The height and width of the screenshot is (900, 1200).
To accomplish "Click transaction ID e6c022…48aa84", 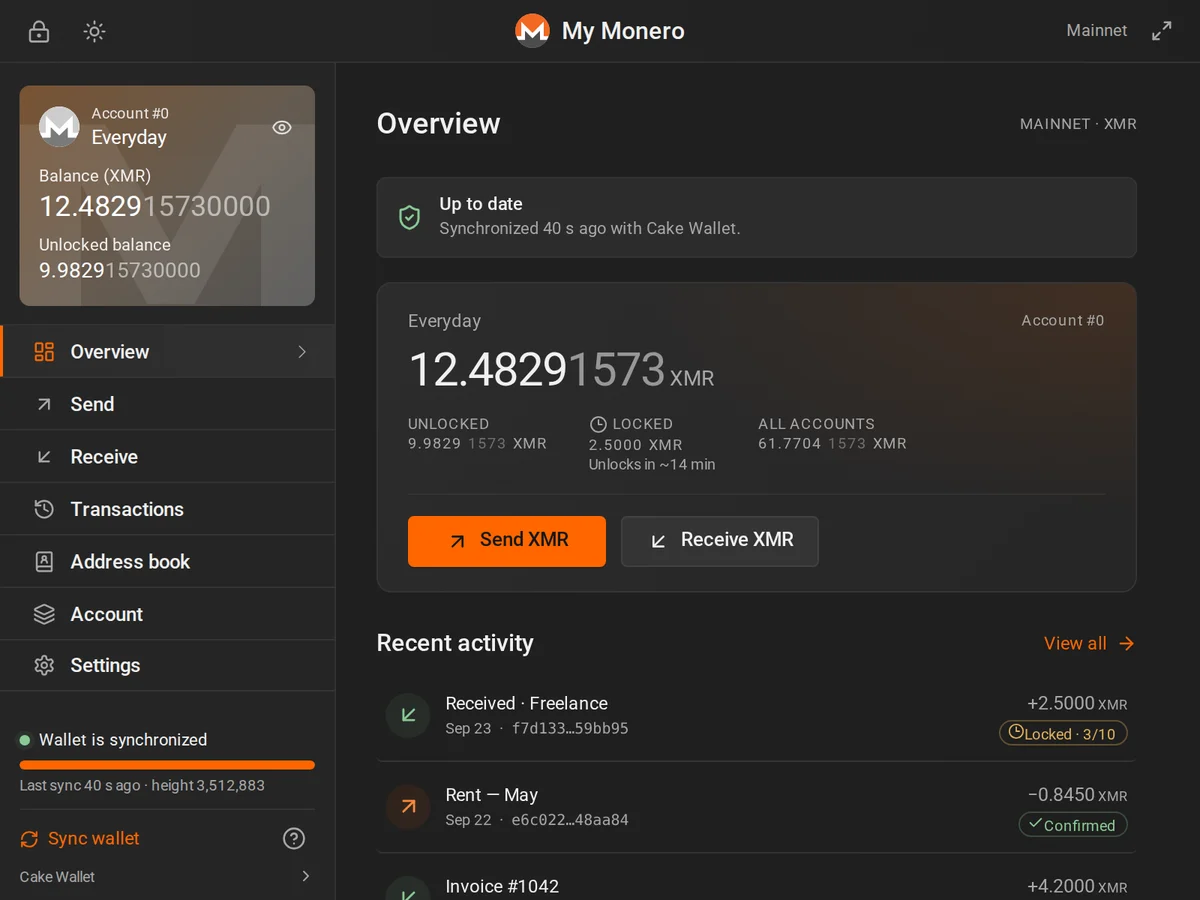I will [x=570, y=821].
